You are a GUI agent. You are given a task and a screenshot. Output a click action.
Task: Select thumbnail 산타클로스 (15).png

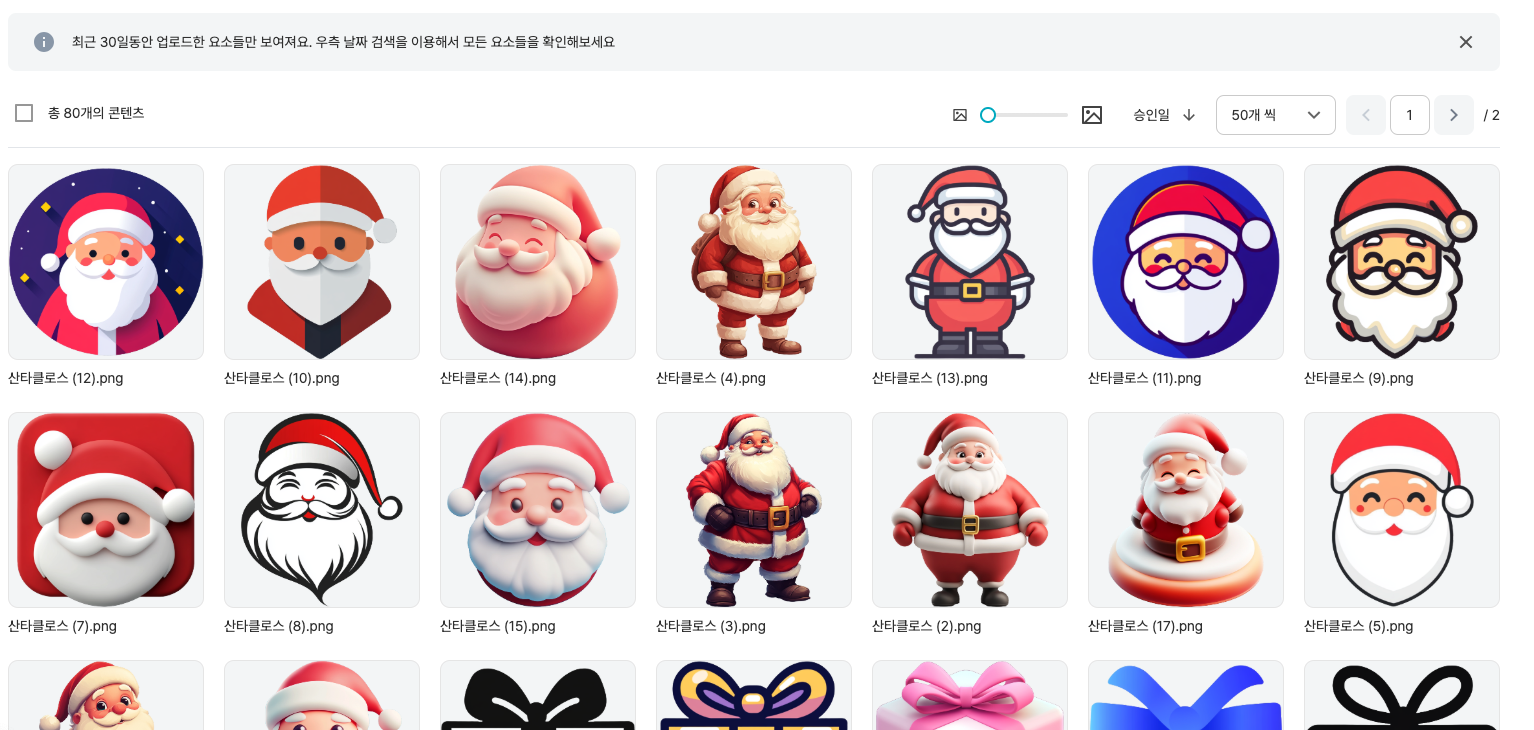[538, 510]
